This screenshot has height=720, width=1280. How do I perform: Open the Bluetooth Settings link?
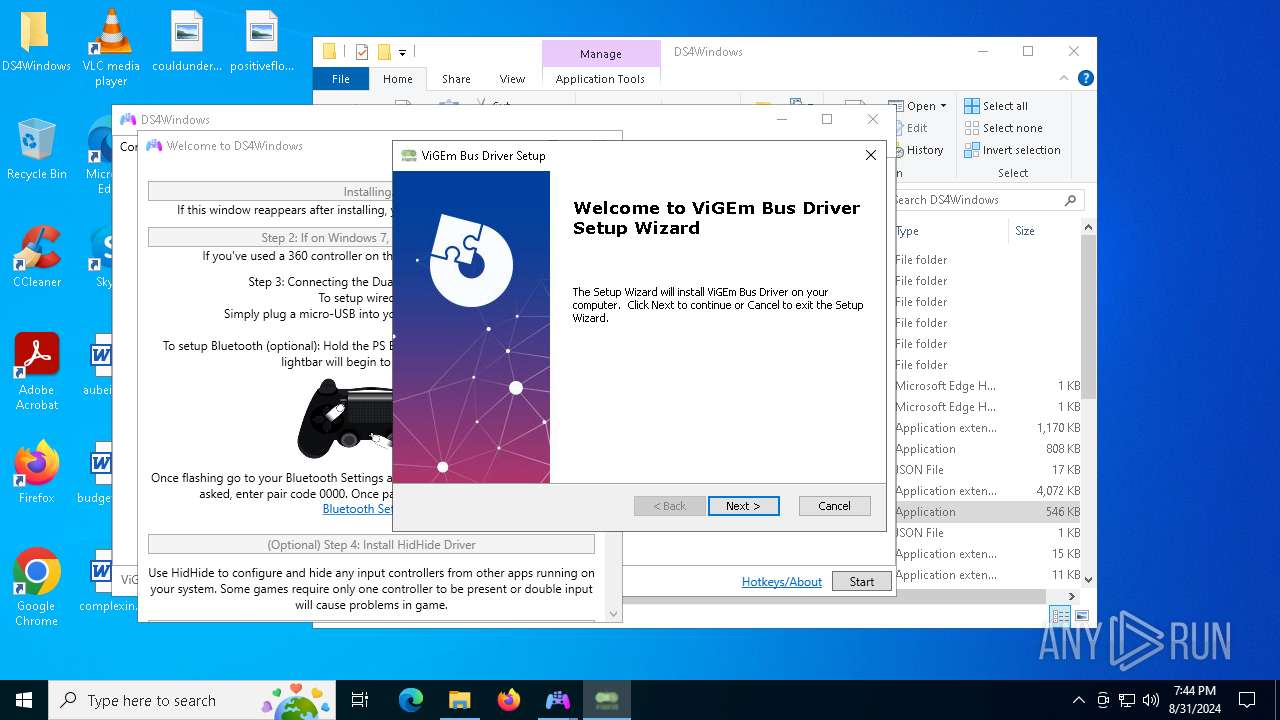point(357,509)
